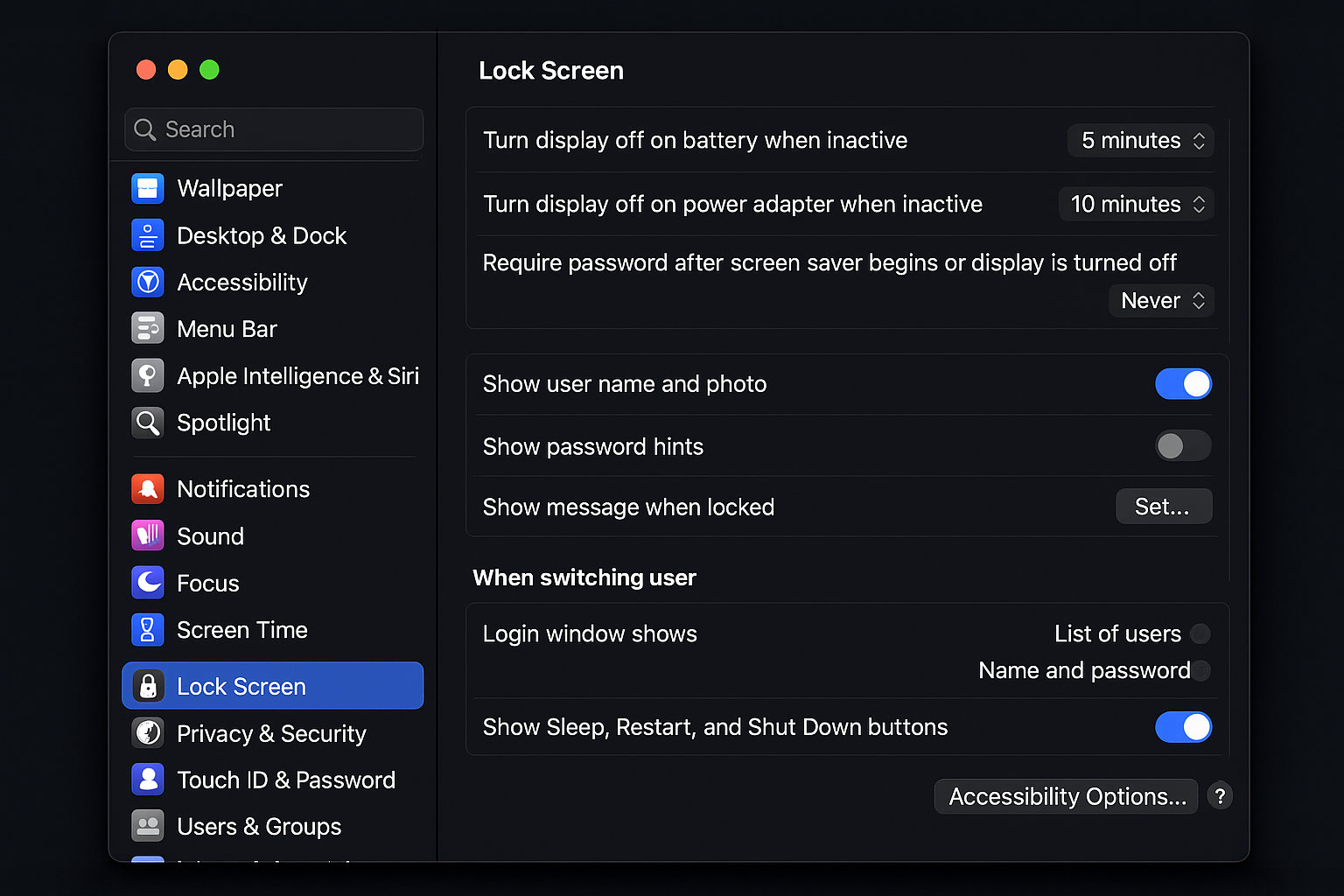Open Spotlight settings via magnifier icon
1344x896 pixels.
pyautogui.click(x=148, y=423)
